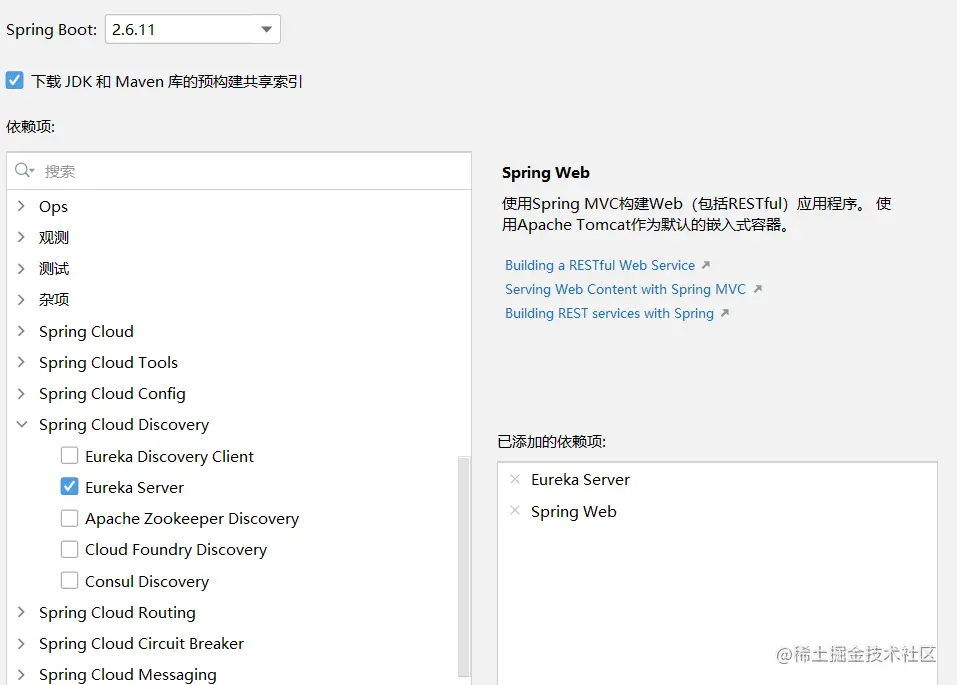Click the search magnifier icon

point(24,170)
